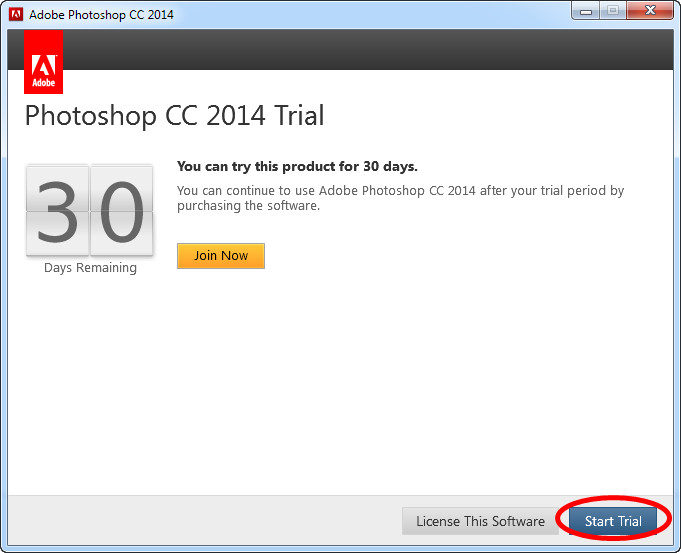Click the red Adobe logo banner
Viewport: 681px width, 553px height.
coord(43,62)
